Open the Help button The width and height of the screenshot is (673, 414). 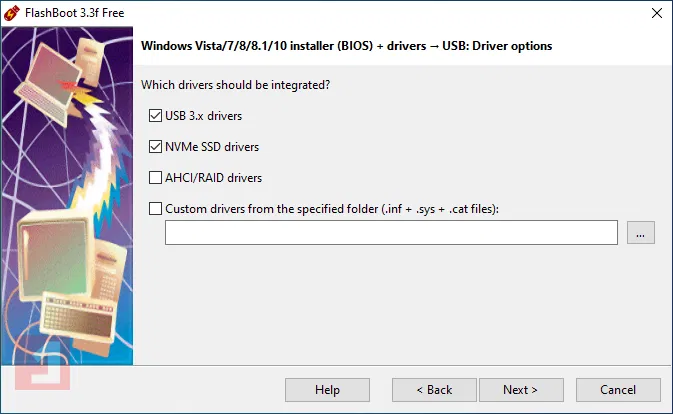pos(327,390)
